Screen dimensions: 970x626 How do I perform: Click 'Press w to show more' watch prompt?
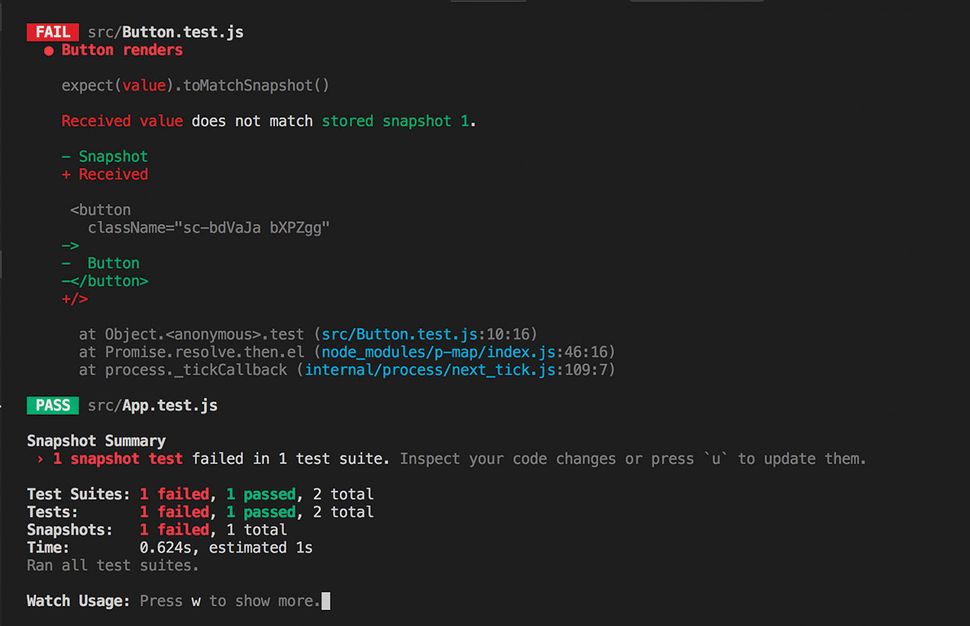230,600
